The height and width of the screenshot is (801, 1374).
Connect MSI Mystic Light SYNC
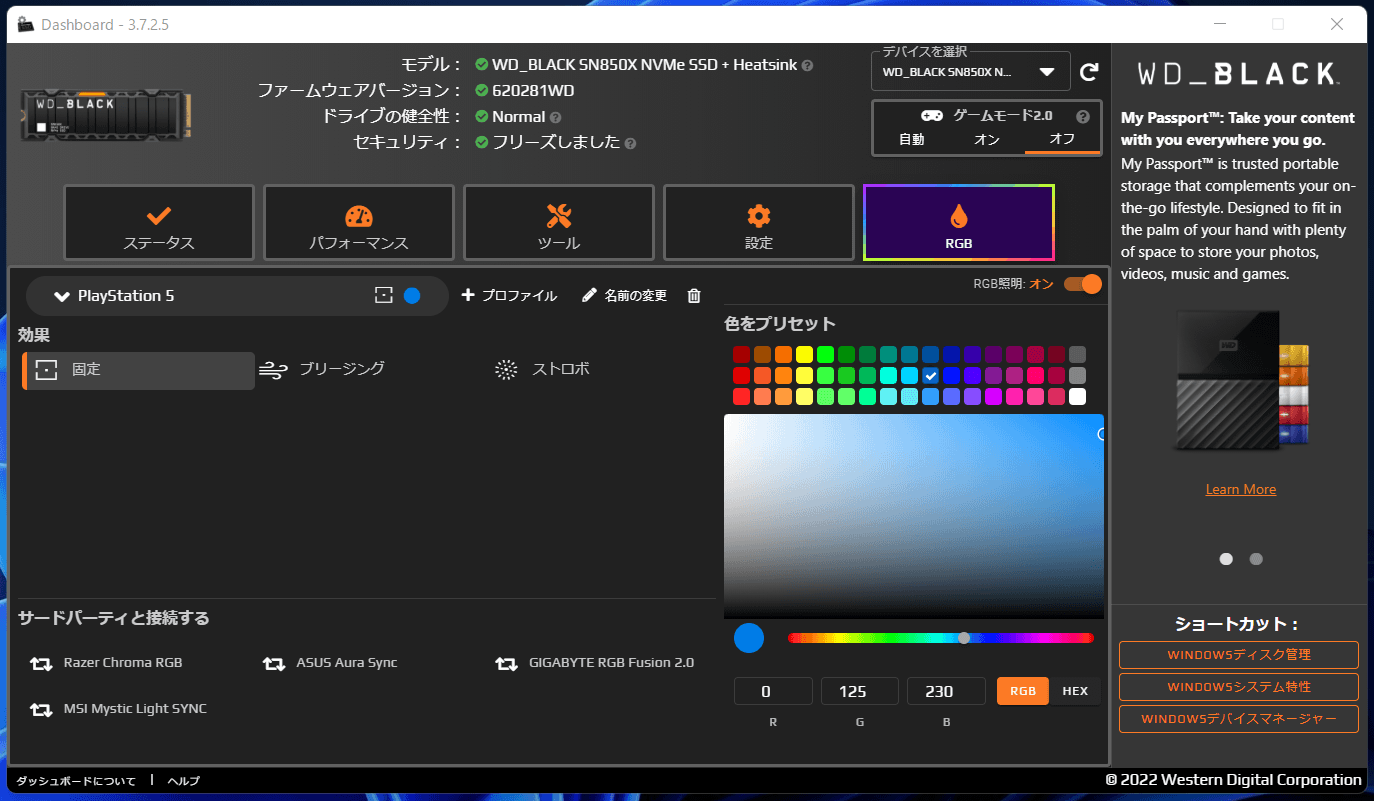click(x=118, y=709)
